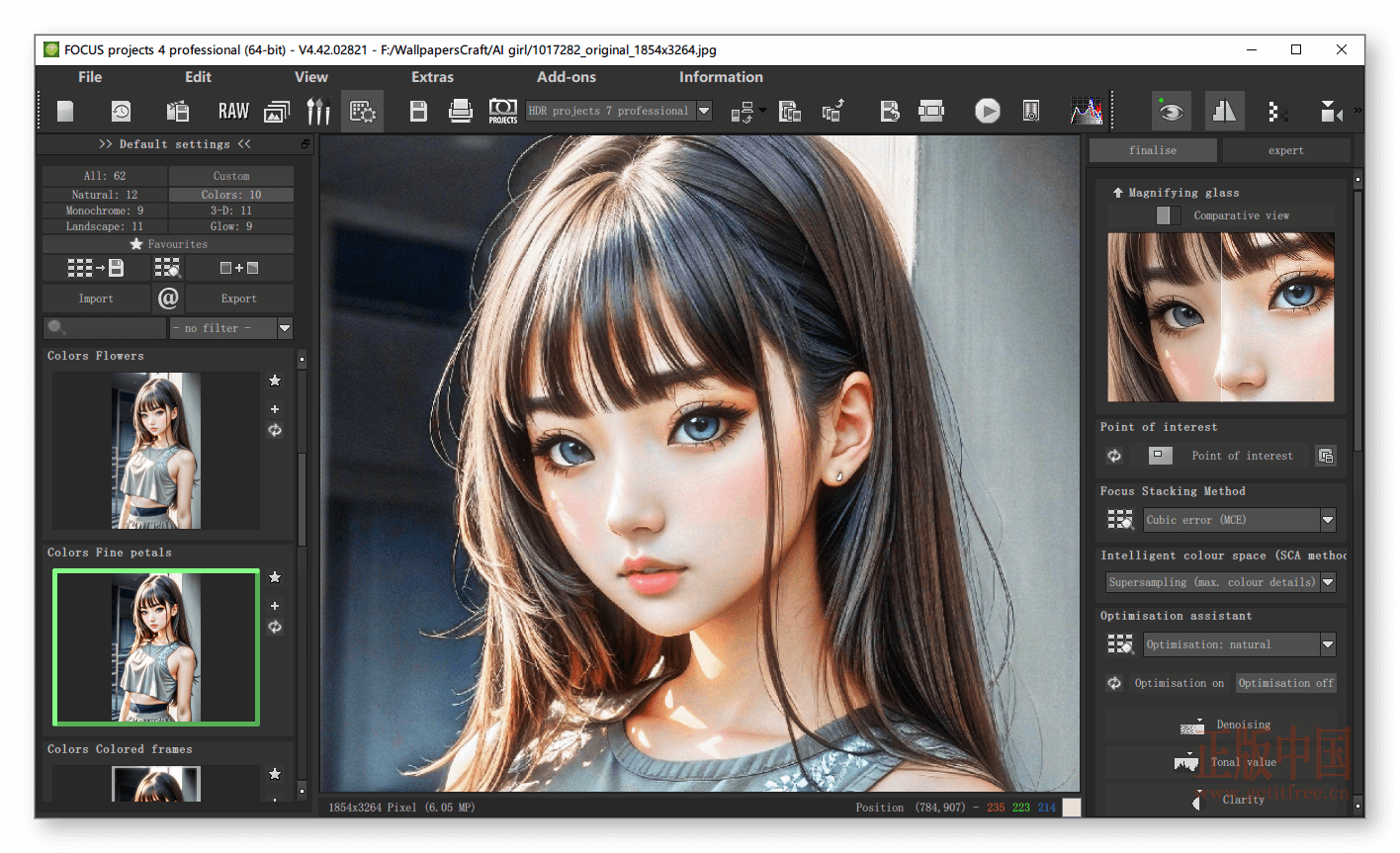Screen dimensions: 1400x853
Task: Open the Edit menu
Action: pyautogui.click(x=198, y=77)
